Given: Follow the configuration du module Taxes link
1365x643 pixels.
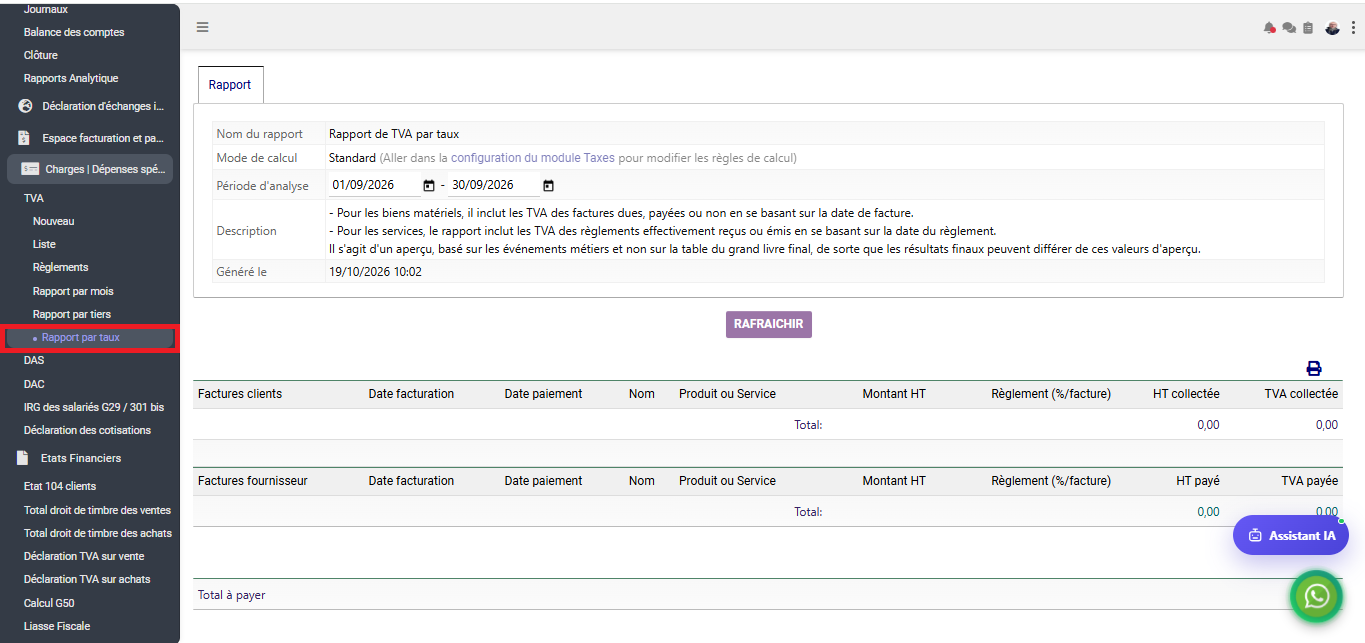Looking at the screenshot, I should pos(533,158).
